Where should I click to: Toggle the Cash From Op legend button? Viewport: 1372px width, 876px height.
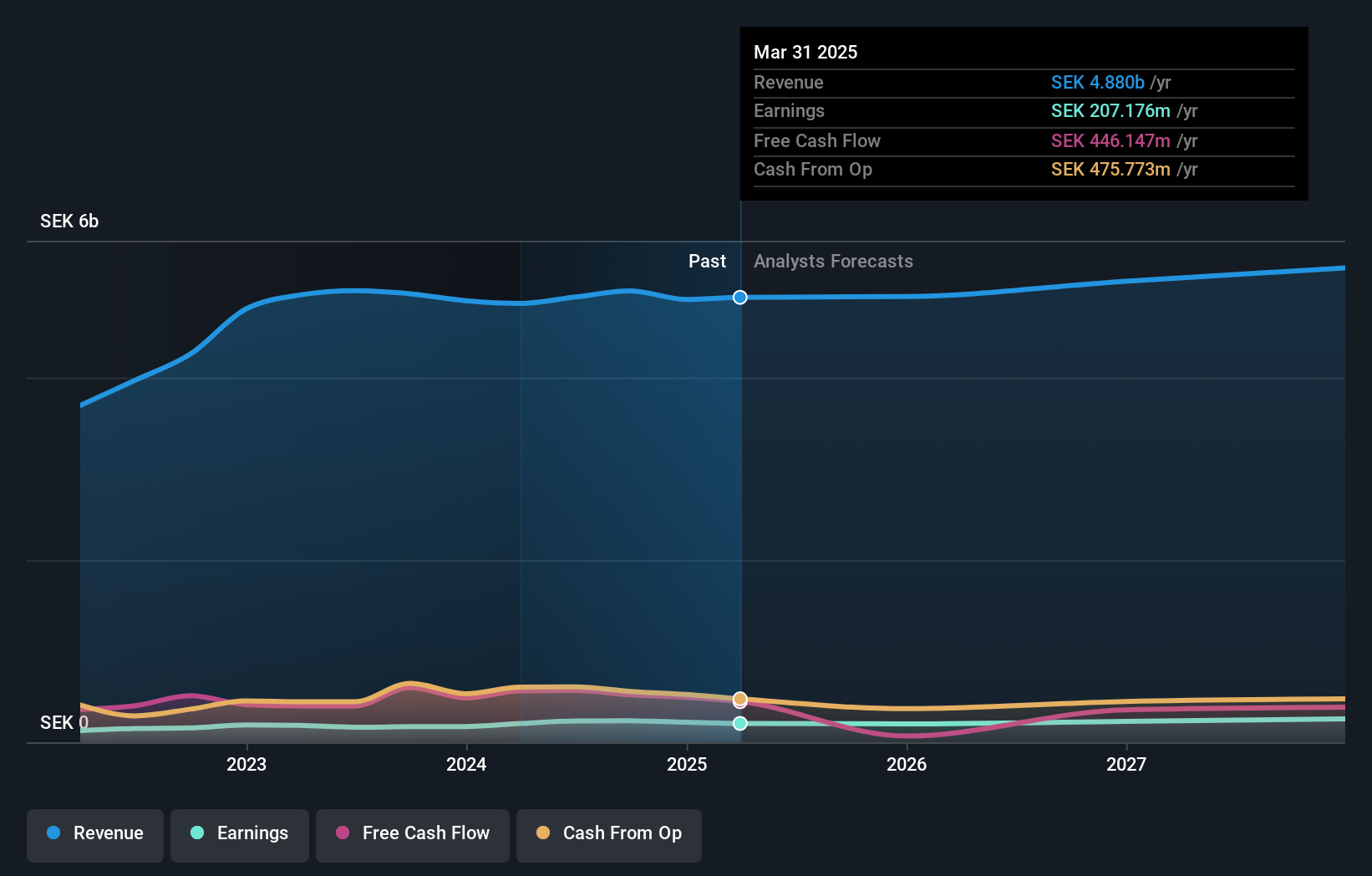click(x=609, y=835)
